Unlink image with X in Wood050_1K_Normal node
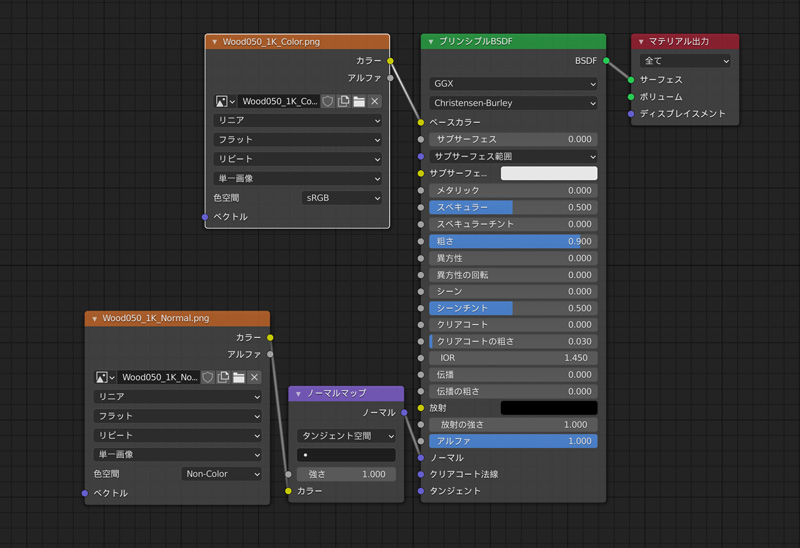 [x=255, y=377]
